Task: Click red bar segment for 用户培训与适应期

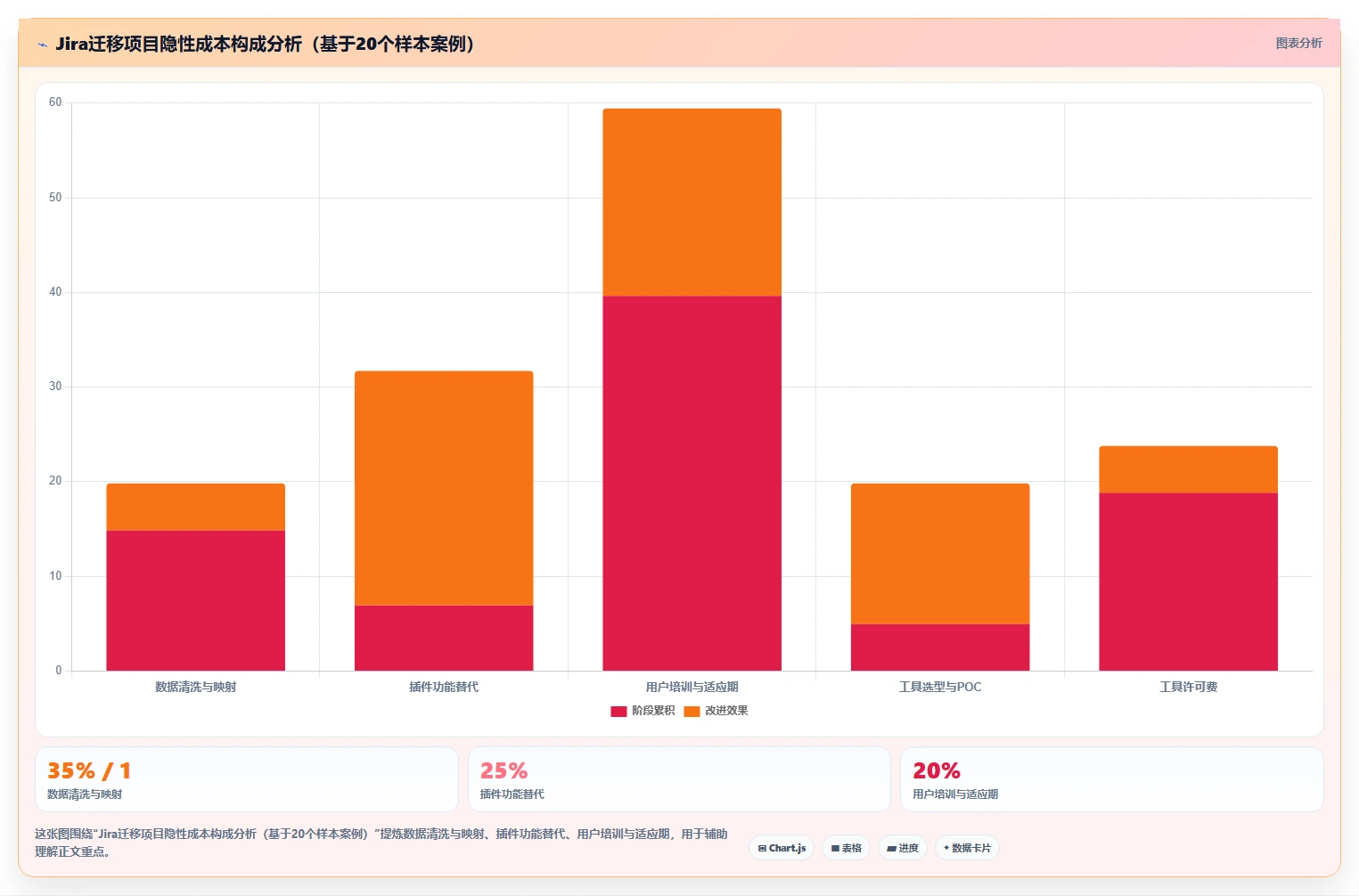Action: pyautogui.click(x=692, y=483)
